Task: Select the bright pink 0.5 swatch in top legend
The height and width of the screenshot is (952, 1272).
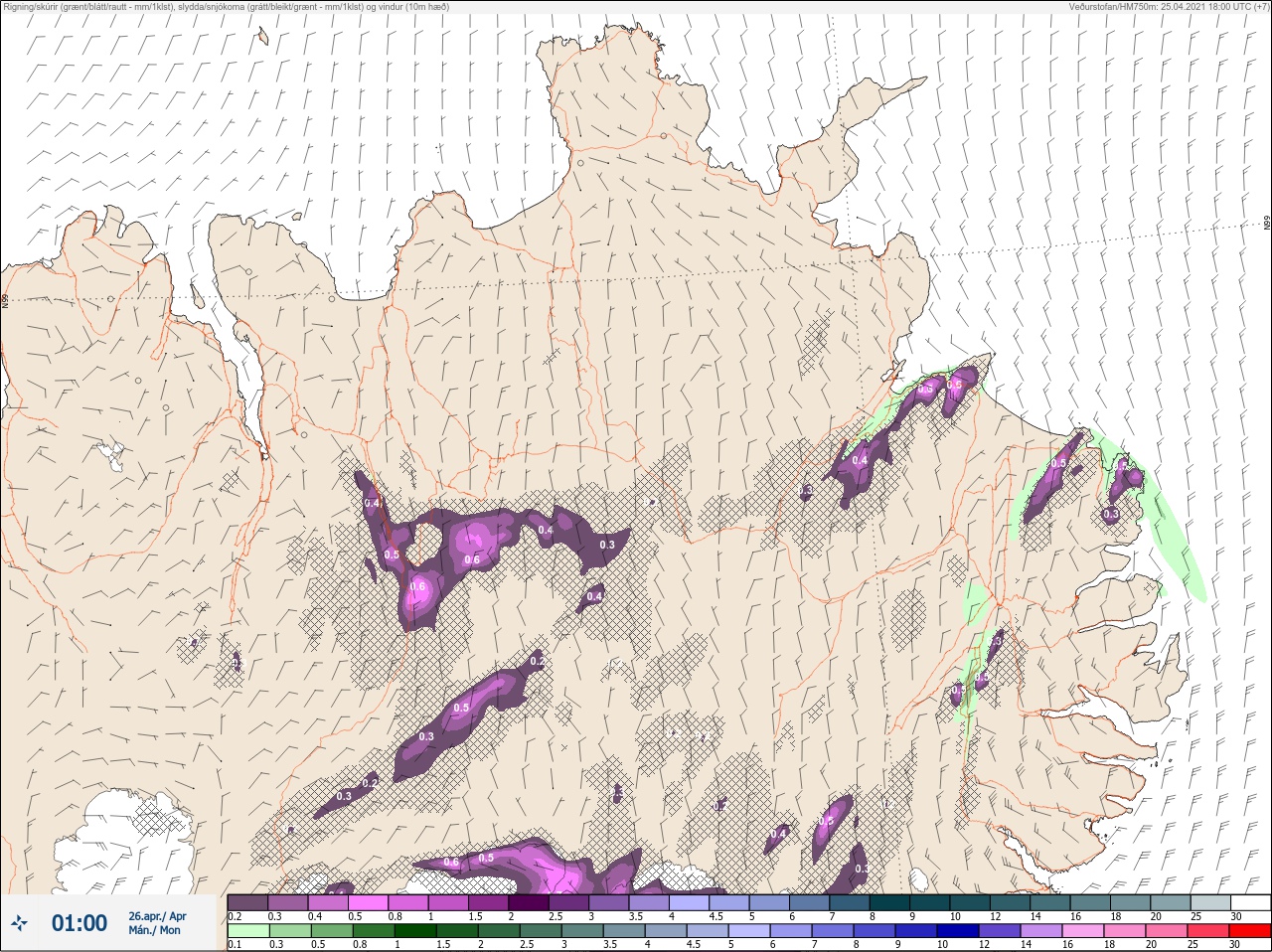Action: pos(368,902)
